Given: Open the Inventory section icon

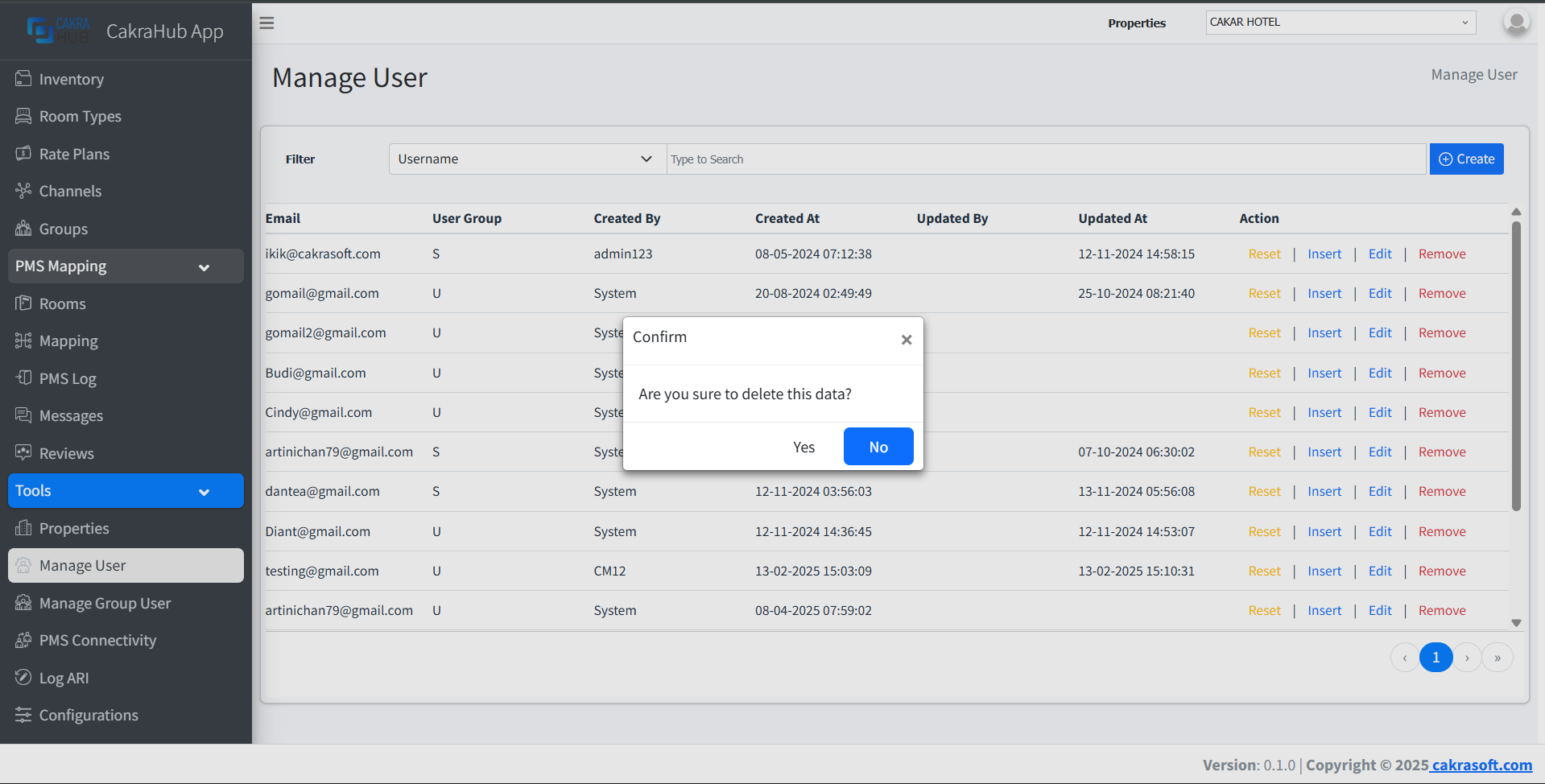Looking at the screenshot, I should (x=23, y=78).
